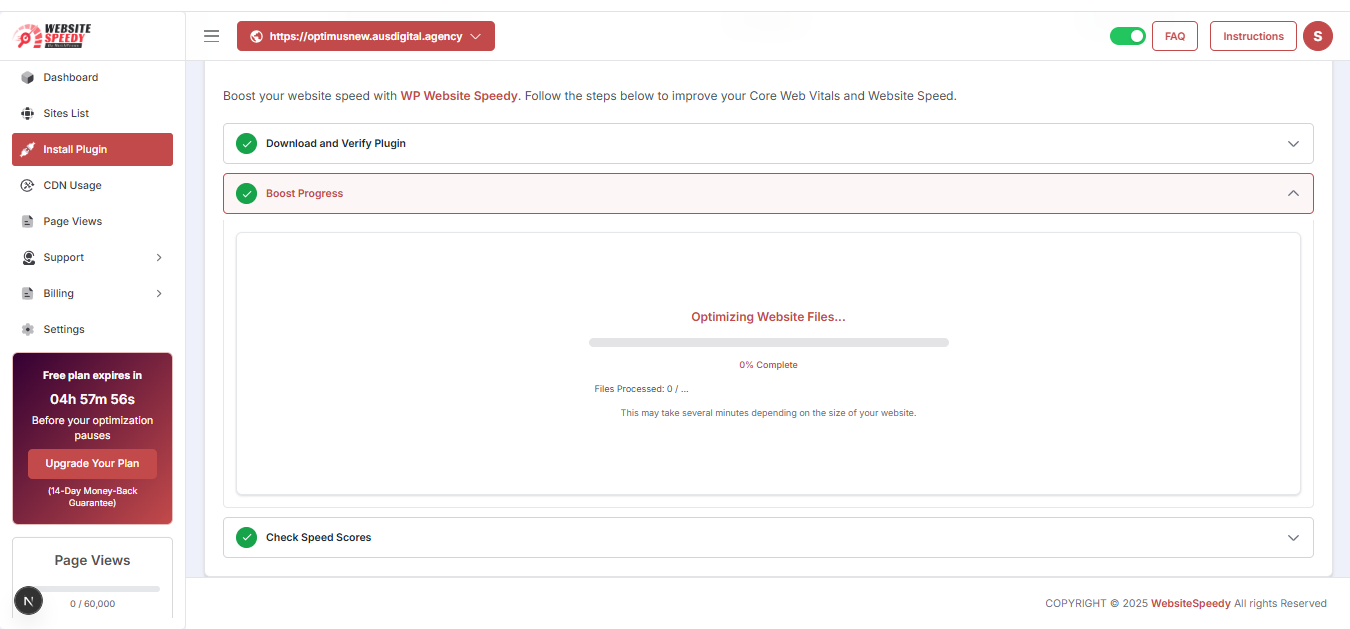
Task: Click the Page Views card title
Action: coord(92,560)
